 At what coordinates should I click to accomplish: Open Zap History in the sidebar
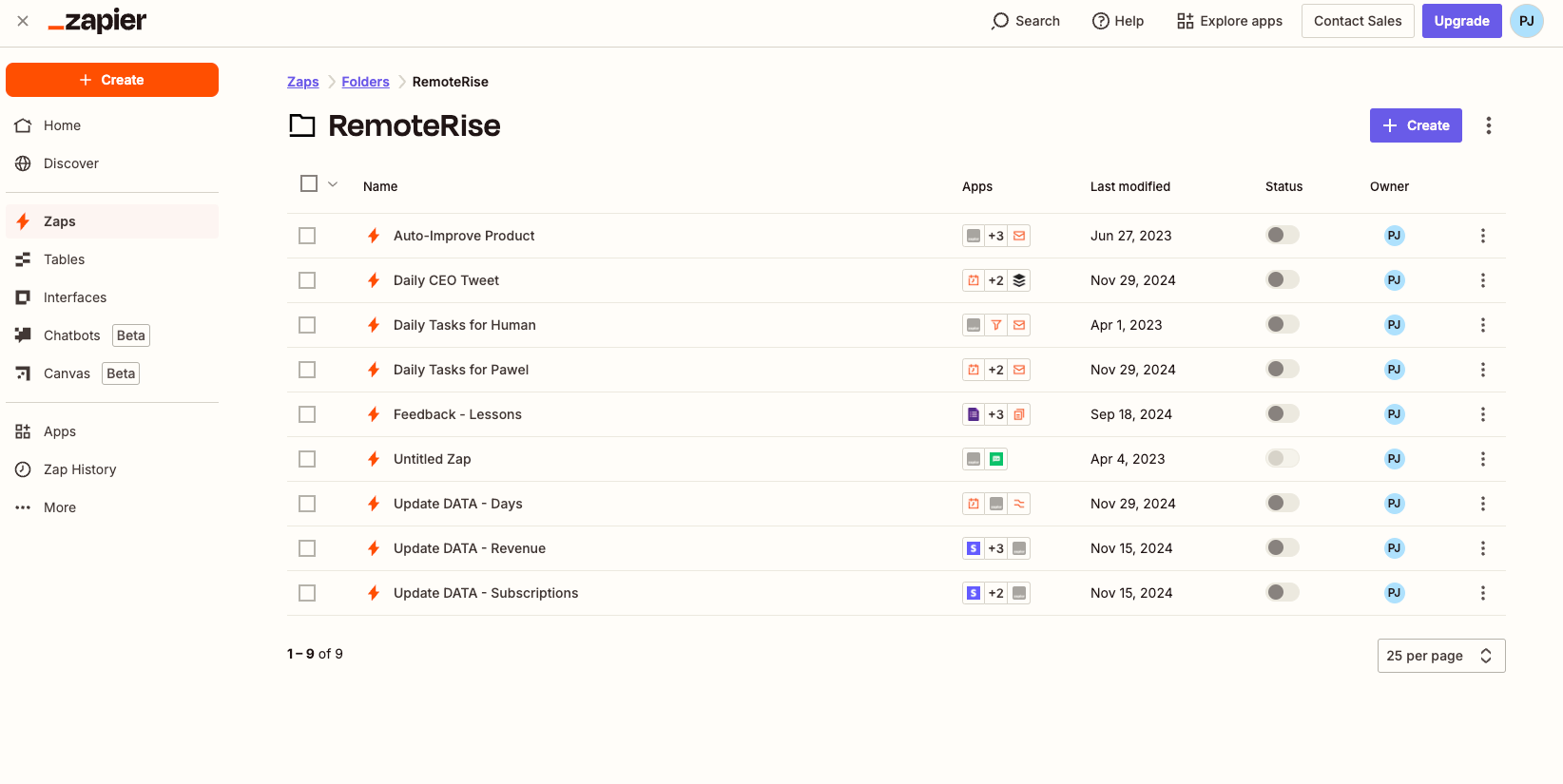[x=112, y=469]
